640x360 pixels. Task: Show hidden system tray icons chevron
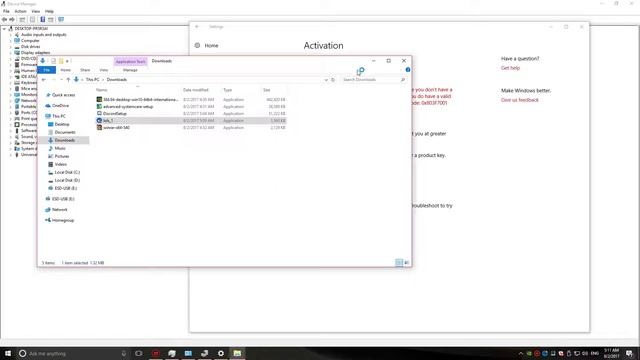pos(520,353)
